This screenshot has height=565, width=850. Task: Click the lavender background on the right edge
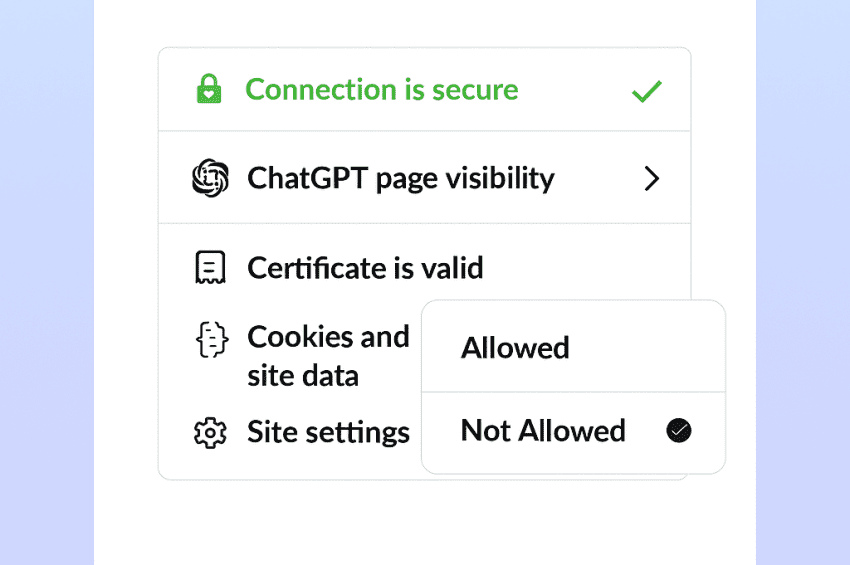pos(803,282)
